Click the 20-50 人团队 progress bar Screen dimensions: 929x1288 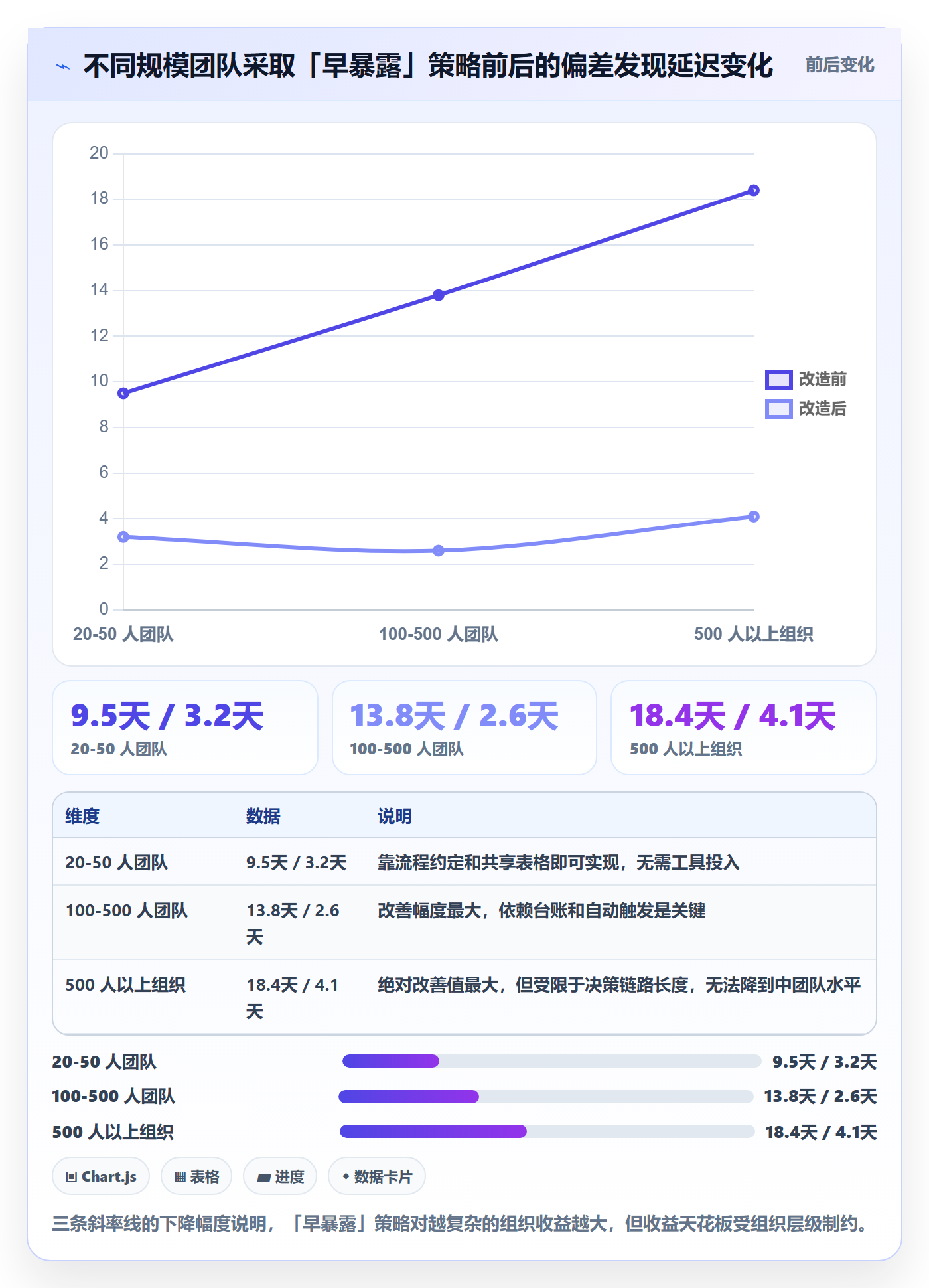(x=551, y=1061)
